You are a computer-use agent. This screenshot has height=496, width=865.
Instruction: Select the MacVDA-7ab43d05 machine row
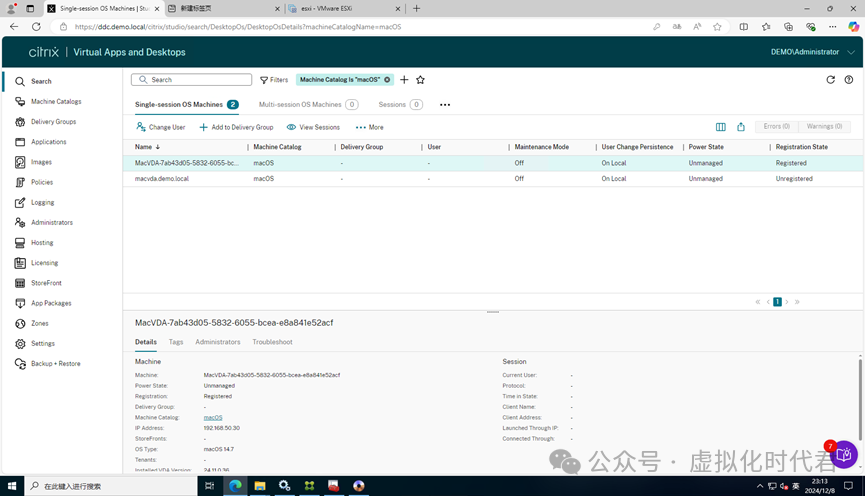click(x=493, y=163)
